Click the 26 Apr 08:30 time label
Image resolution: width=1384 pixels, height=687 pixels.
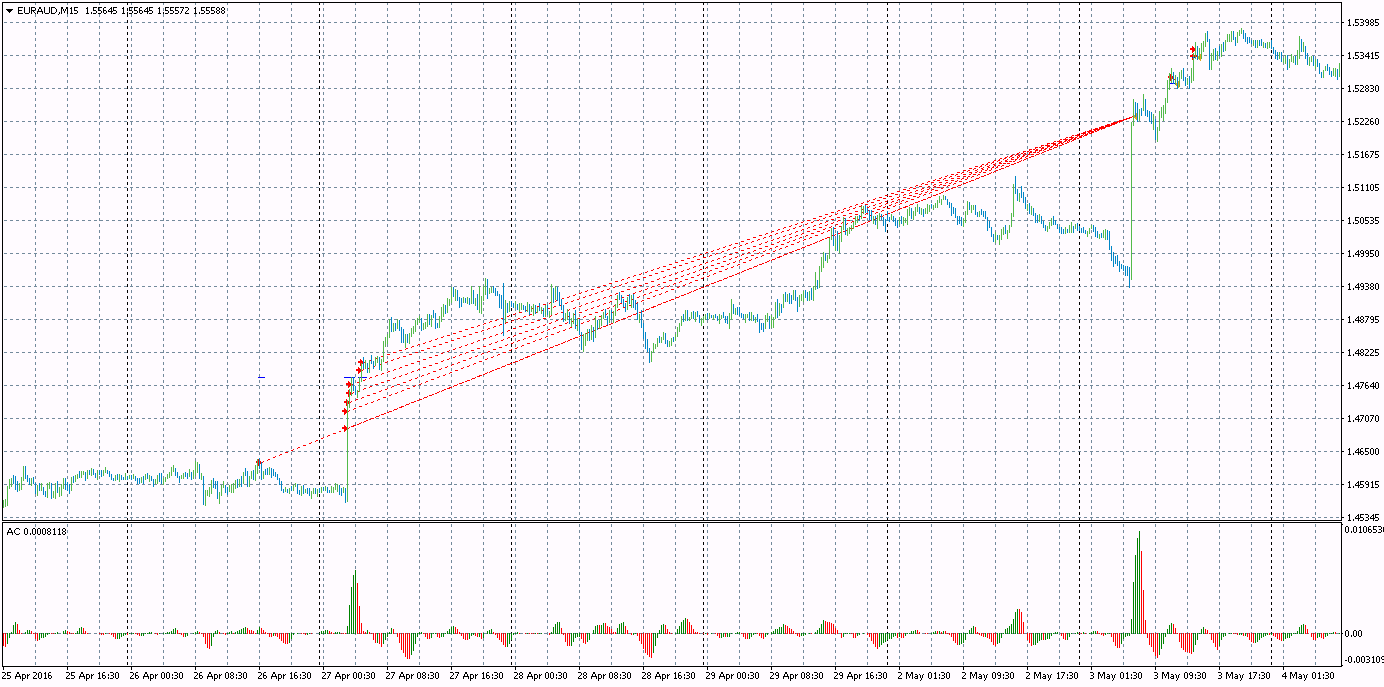(220, 676)
